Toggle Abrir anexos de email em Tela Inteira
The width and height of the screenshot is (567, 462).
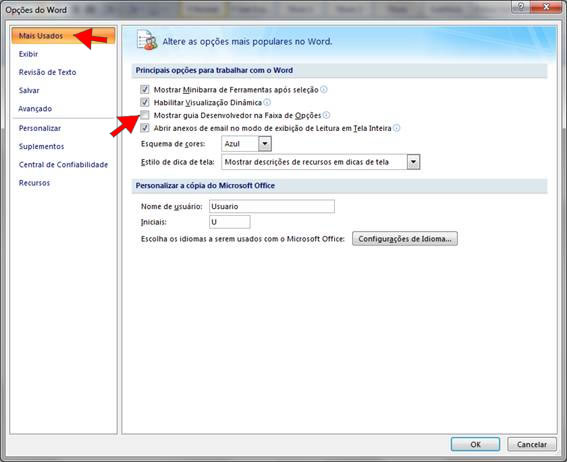pos(145,128)
